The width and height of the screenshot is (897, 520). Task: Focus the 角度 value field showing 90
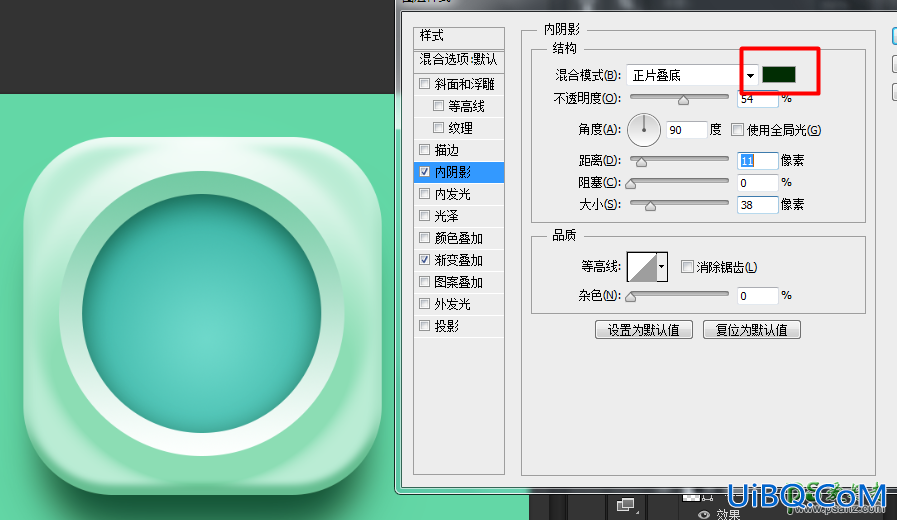[687, 130]
